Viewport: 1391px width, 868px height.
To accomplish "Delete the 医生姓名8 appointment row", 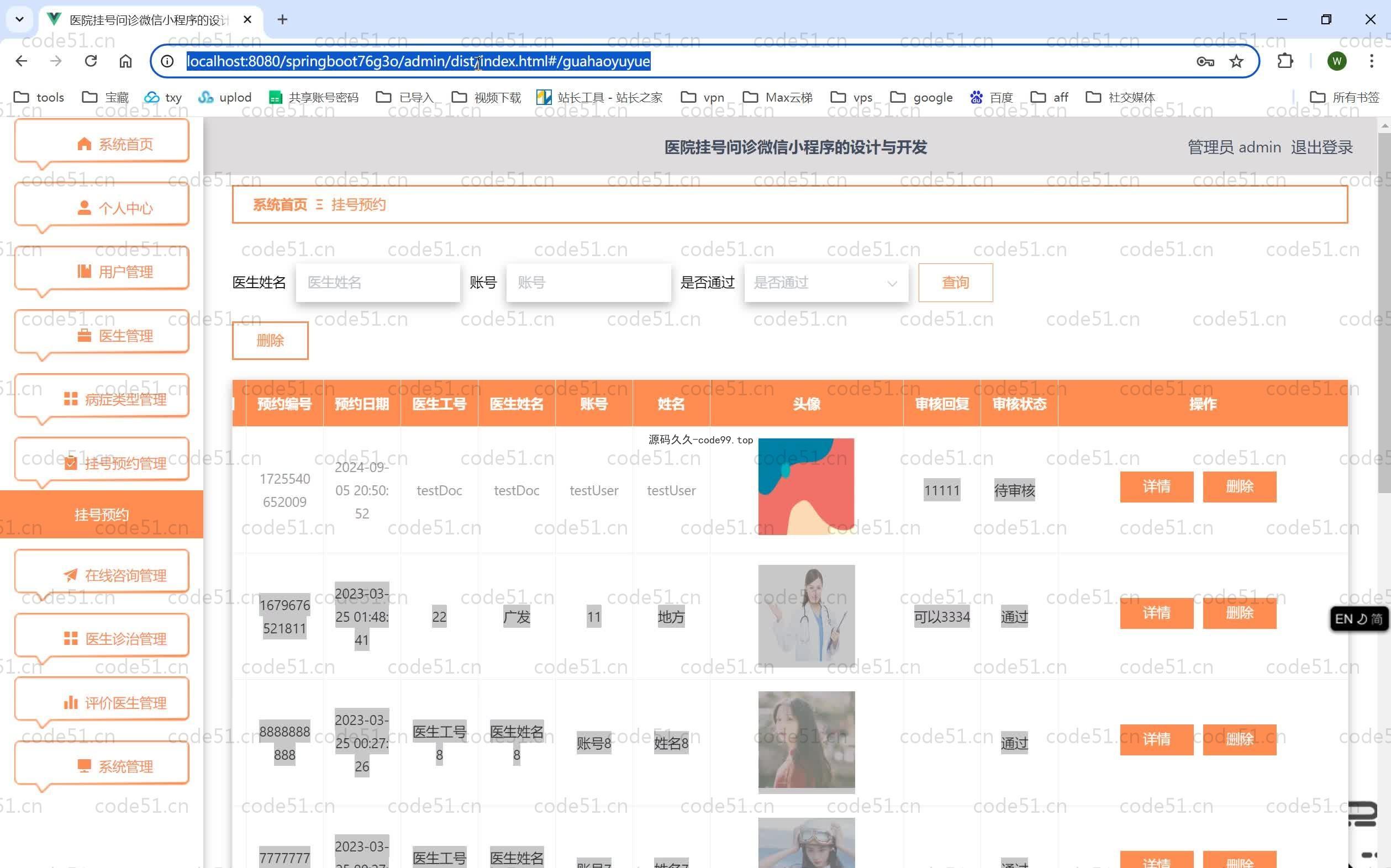I will click(x=1240, y=739).
